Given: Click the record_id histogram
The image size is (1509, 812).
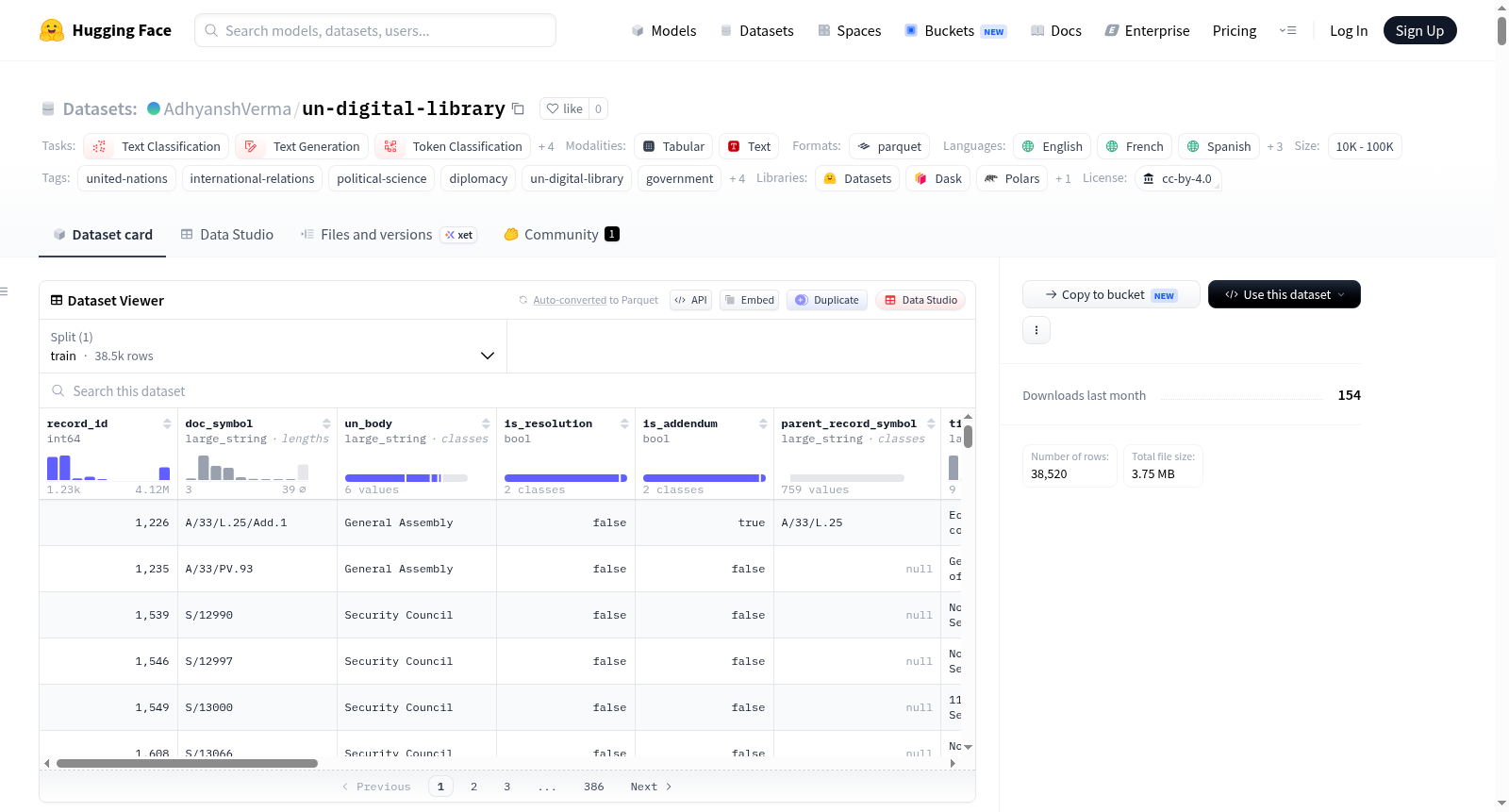Looking at the screenshot, I should point(108,468).
